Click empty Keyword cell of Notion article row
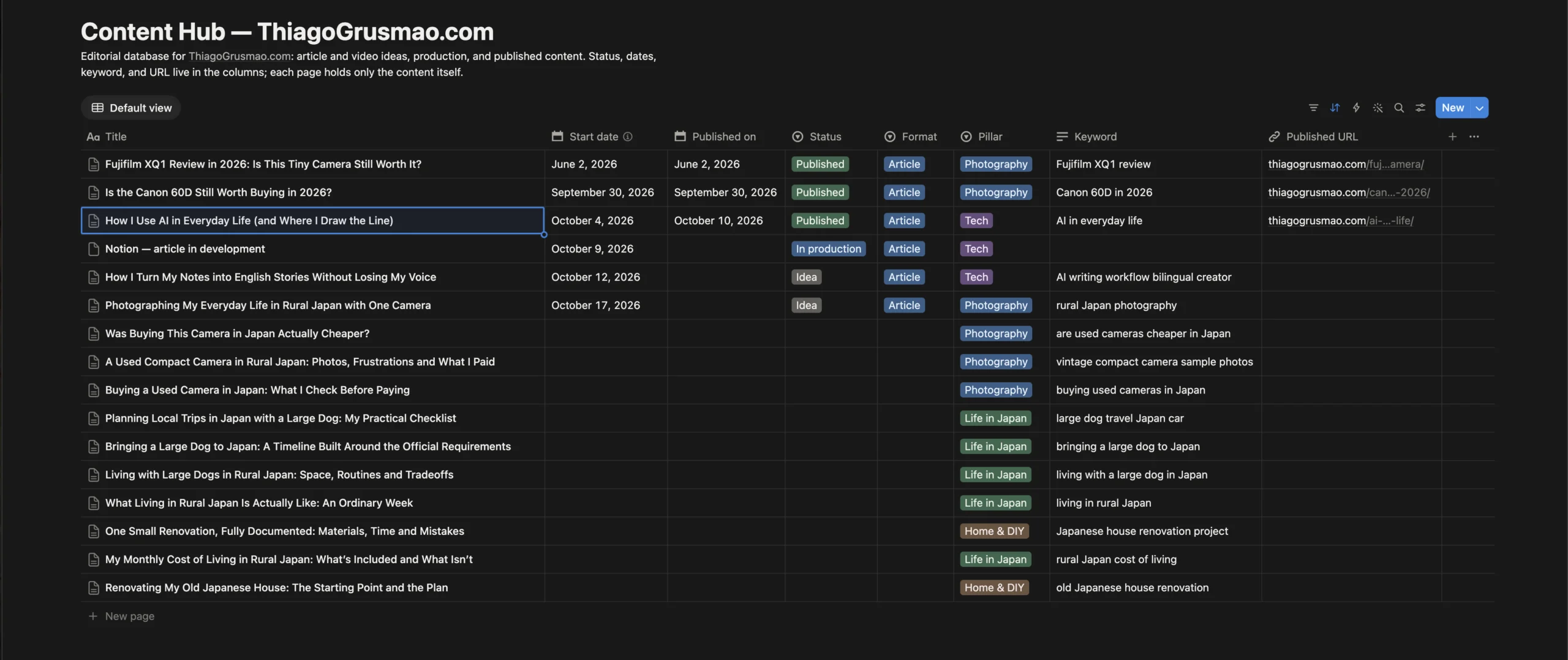The height and width of the screenshot is (660, 1568). (1155, 249)
